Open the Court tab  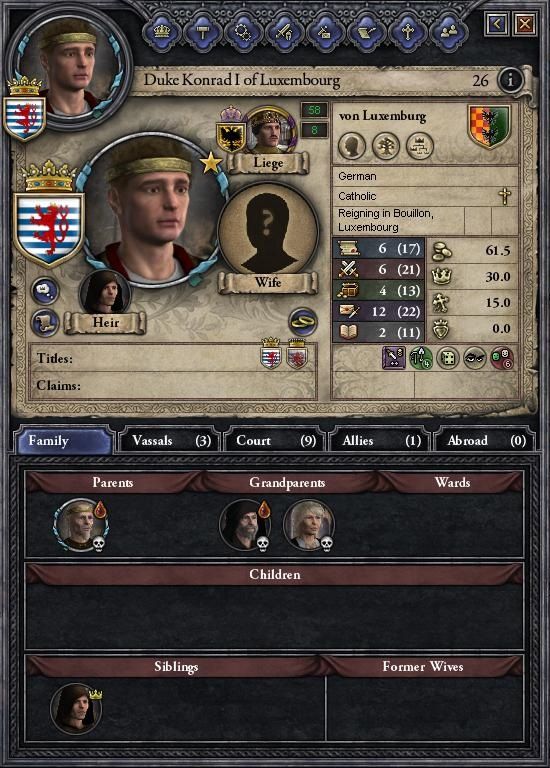275,440
